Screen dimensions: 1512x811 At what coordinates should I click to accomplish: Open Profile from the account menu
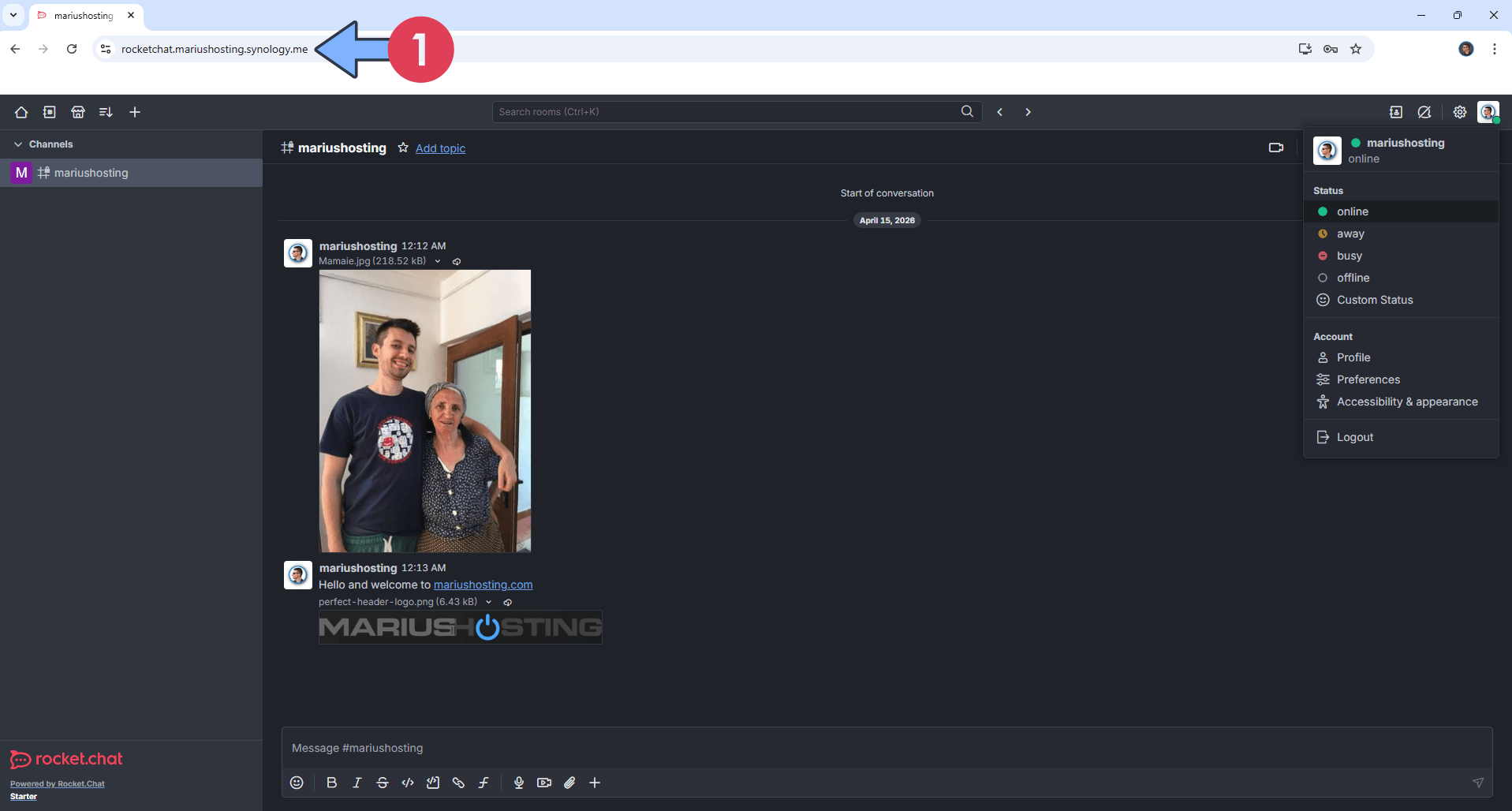pyautogui.click(x=1401, y=357)
